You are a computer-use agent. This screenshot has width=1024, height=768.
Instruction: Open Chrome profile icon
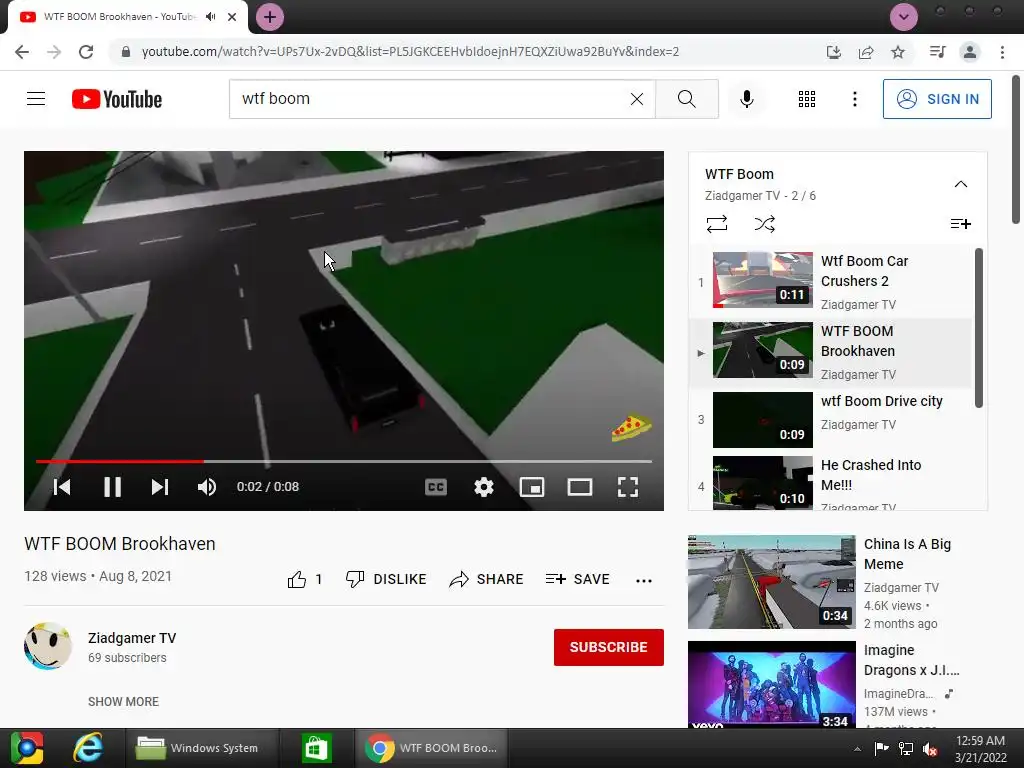coord(970,52)
